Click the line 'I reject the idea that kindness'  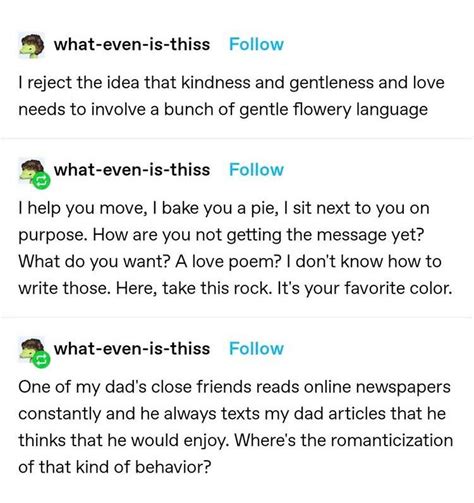(x=231, y=83)
